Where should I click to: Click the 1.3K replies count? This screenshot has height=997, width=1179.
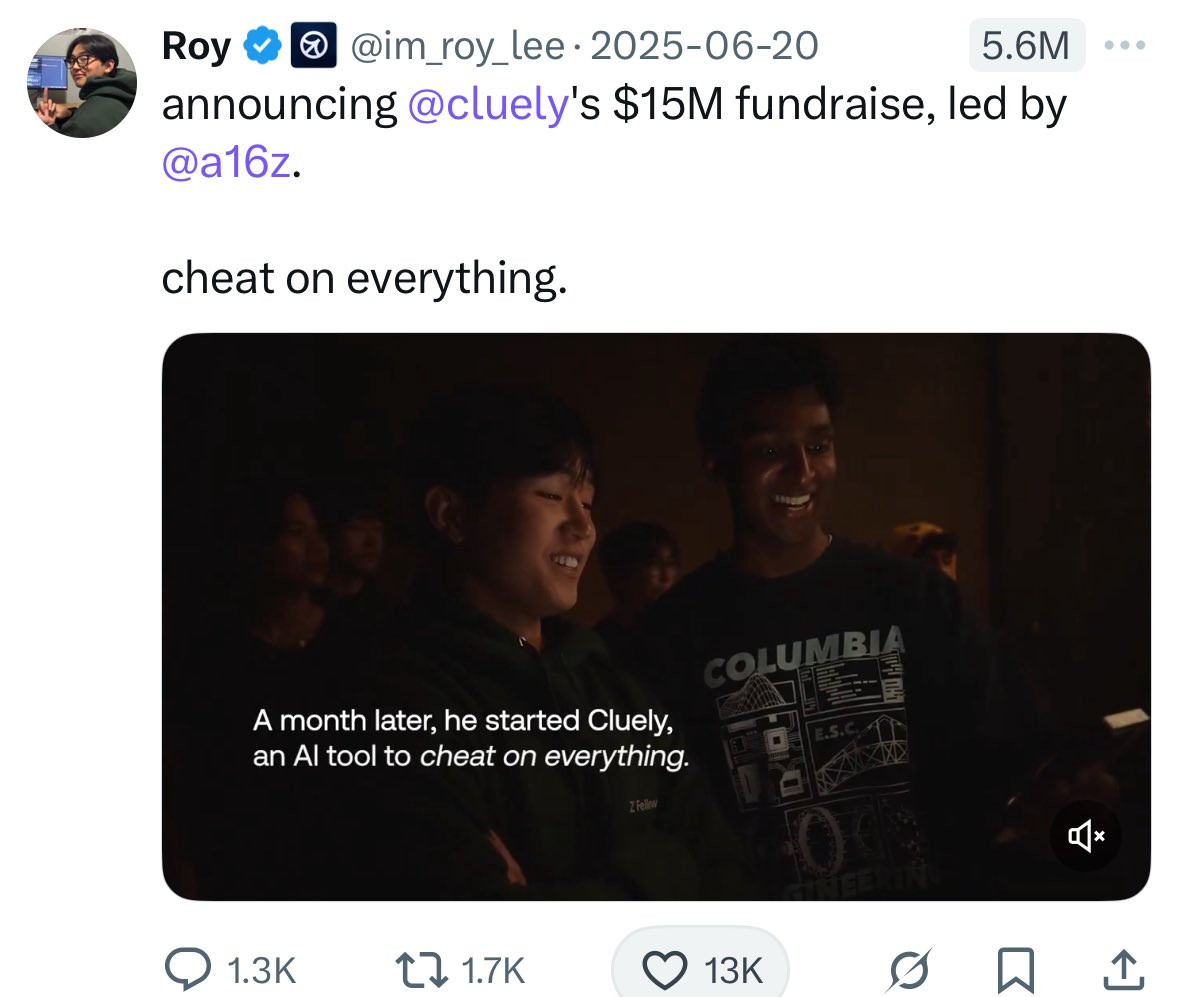261,970
